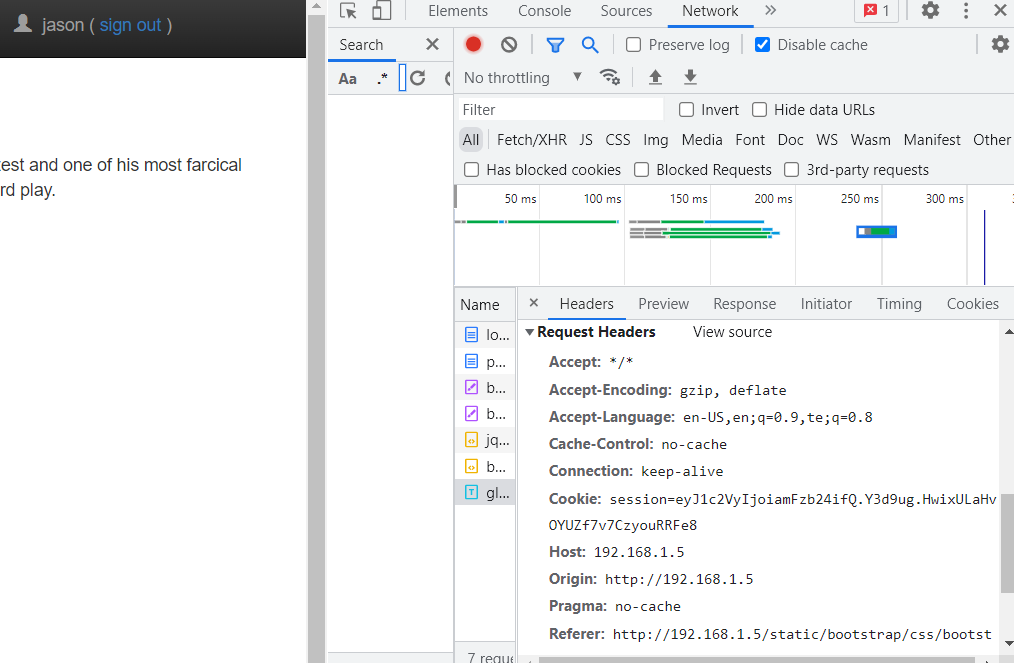Click the 250 ms timeline request bar
This screenshot has height=663, width=1014.
pyautogui.click(x=876, y=232)
